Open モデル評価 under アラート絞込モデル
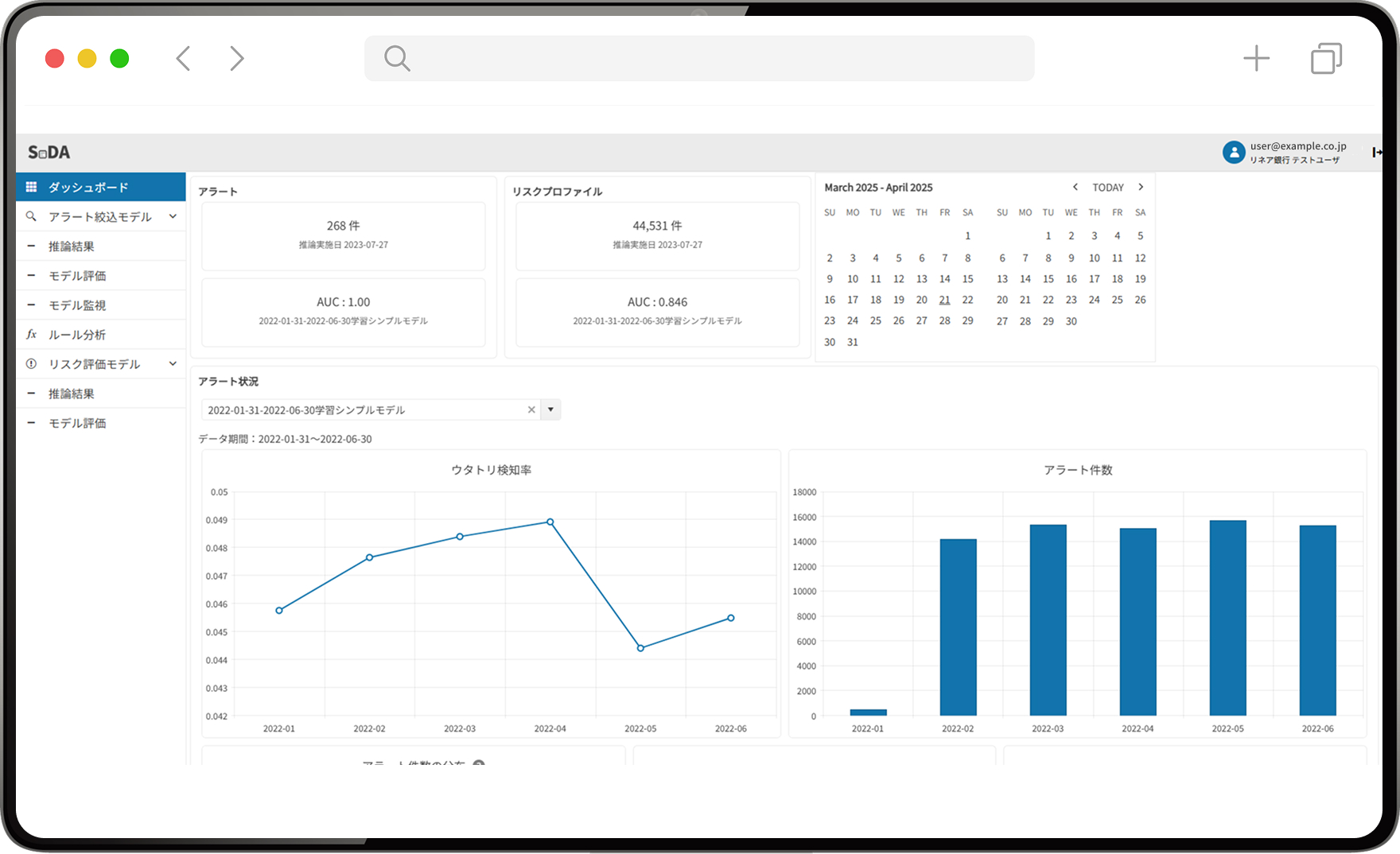This screenshot has height=854, width=1400. click(x=101, y=276)
